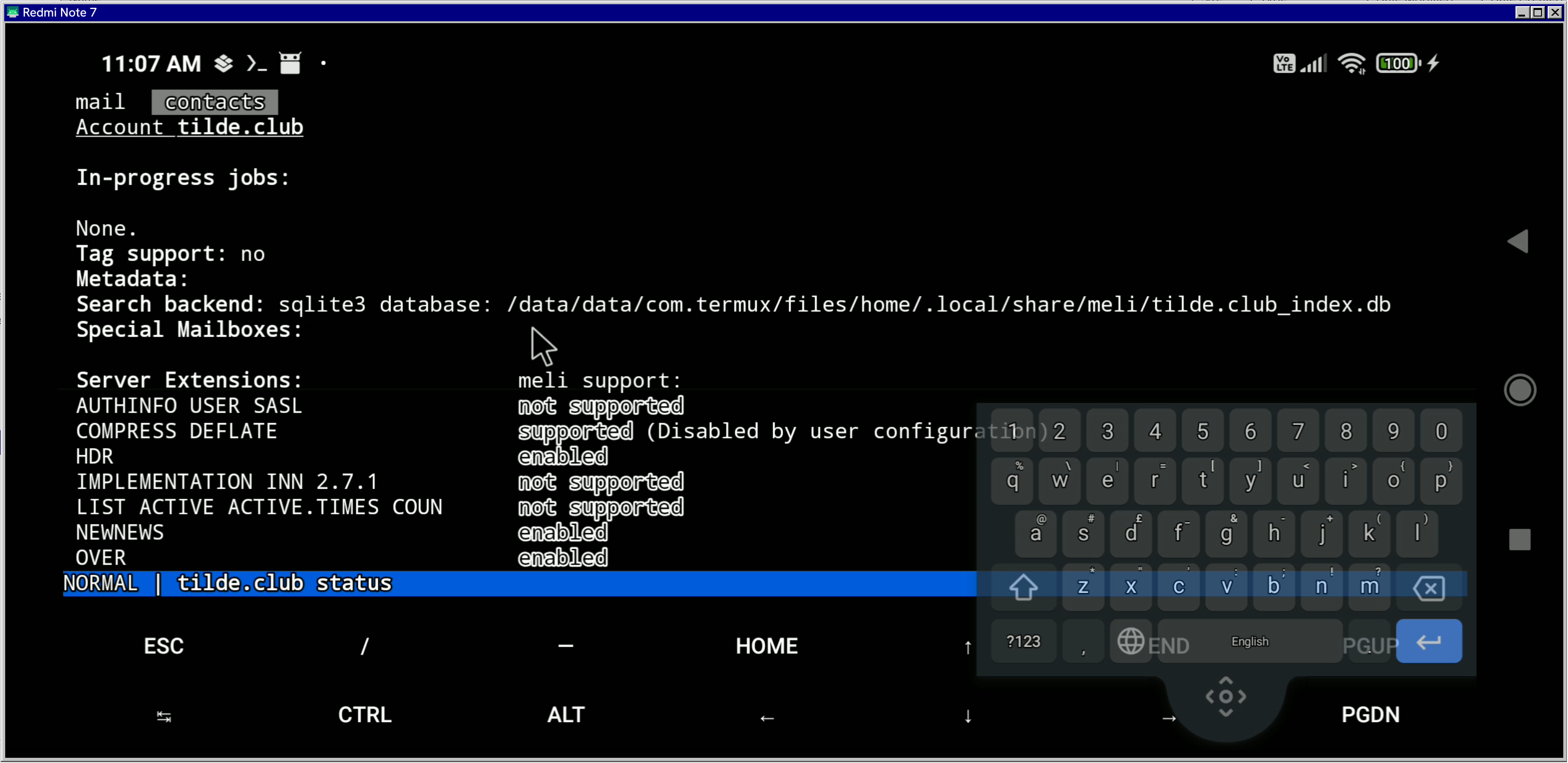Switch keyboard to ?123 symbols layout
The width and height of the screenshot is (1568, 763).
pos(1023,642)
